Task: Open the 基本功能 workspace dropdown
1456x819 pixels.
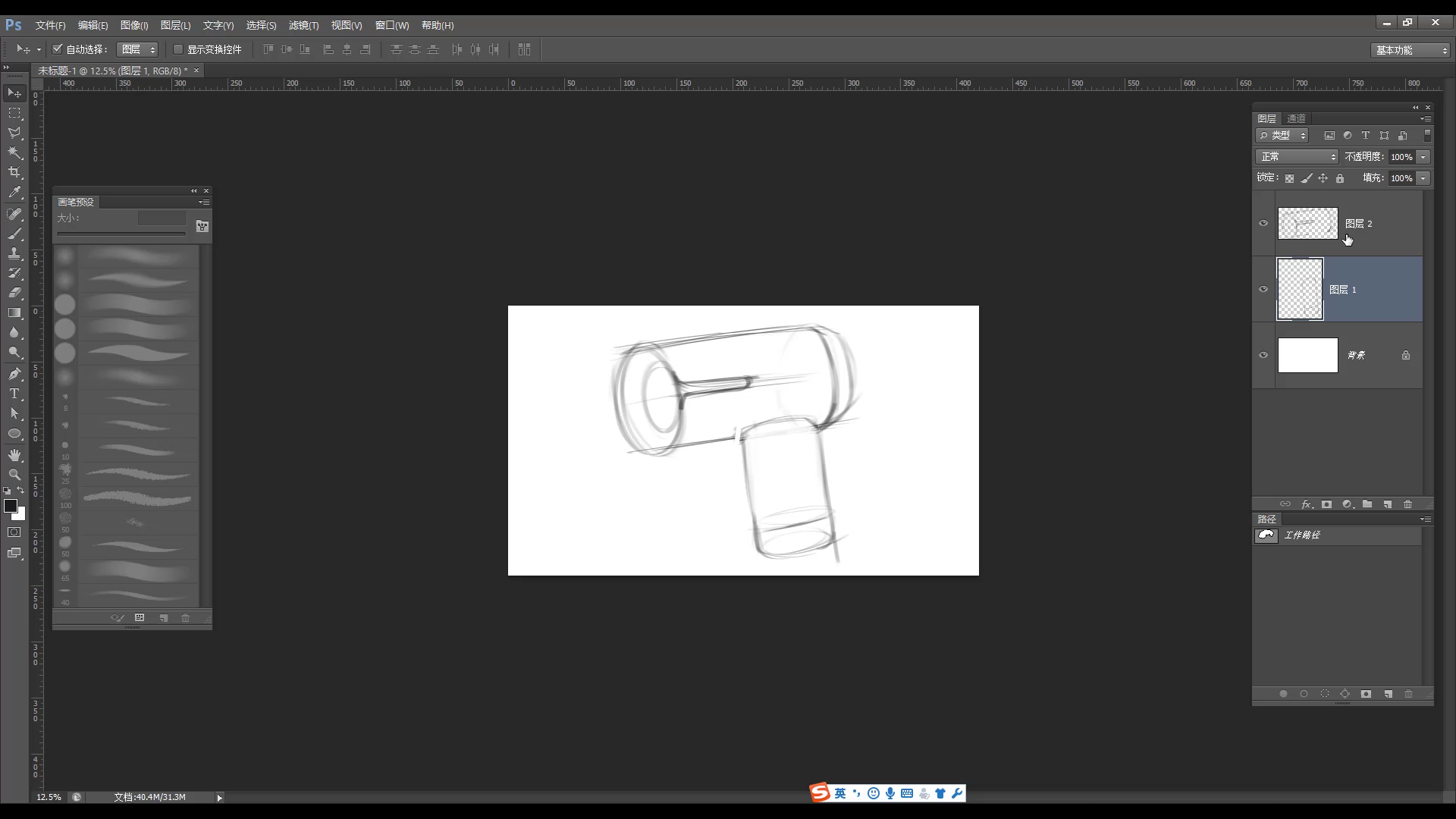Action: [x=1408, y=49]
